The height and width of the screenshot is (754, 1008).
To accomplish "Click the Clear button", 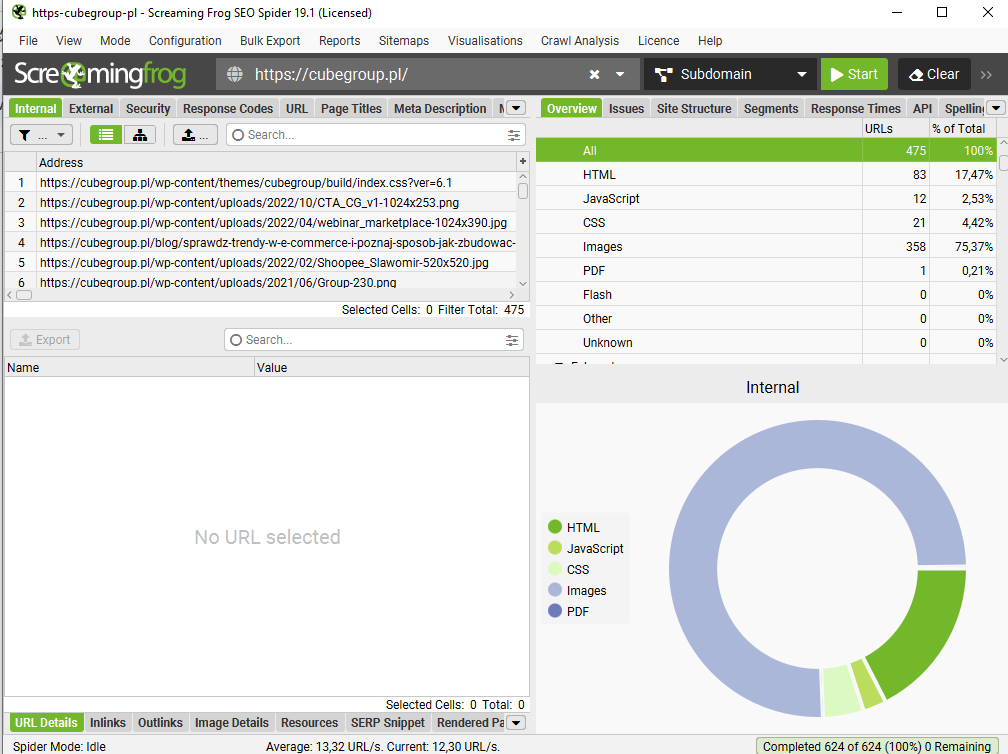I will (934, 75).
